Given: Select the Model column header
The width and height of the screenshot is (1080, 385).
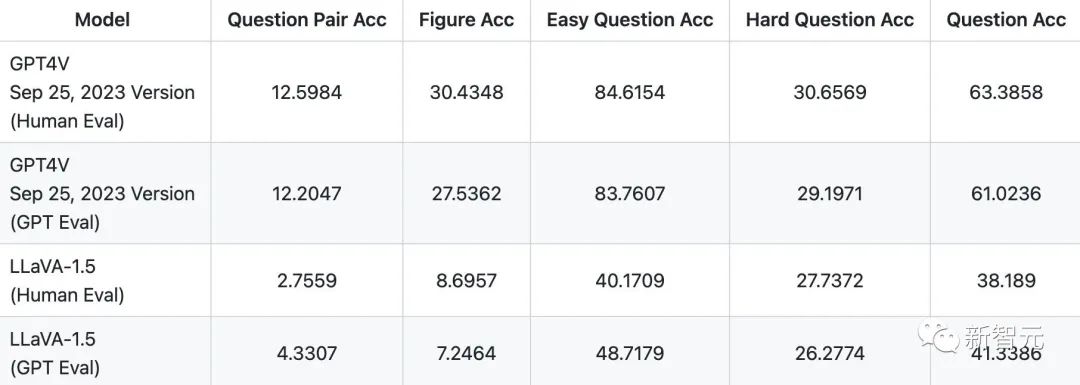Looking at the screenshot, I should (103, 20).
